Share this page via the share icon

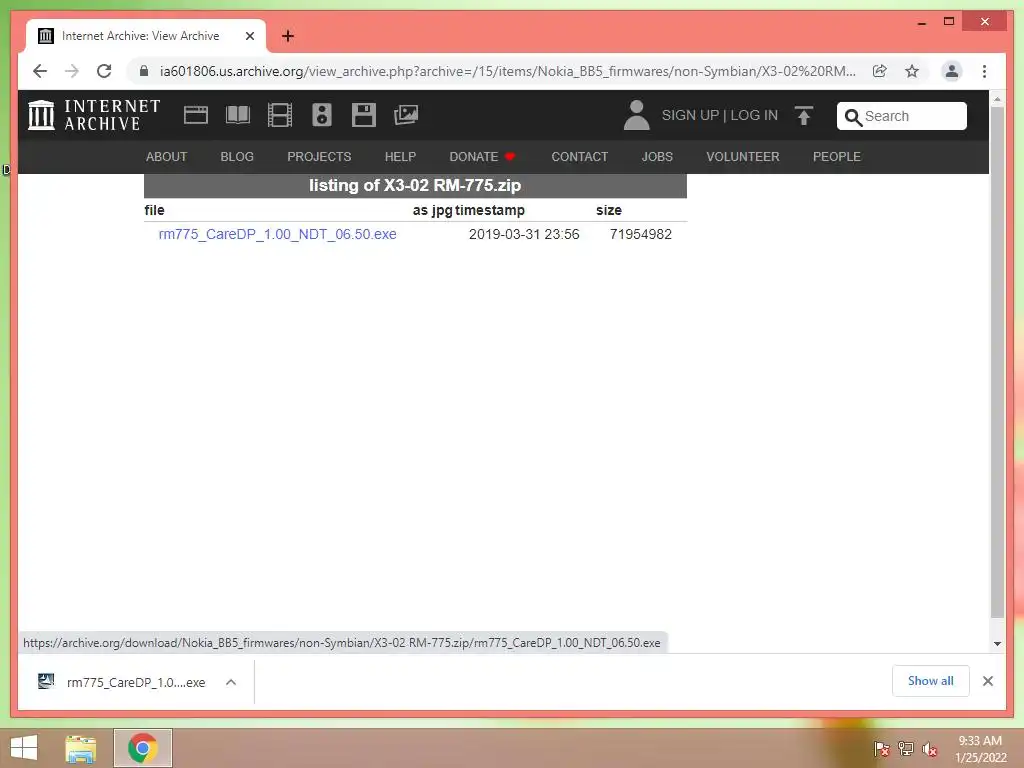880,71
